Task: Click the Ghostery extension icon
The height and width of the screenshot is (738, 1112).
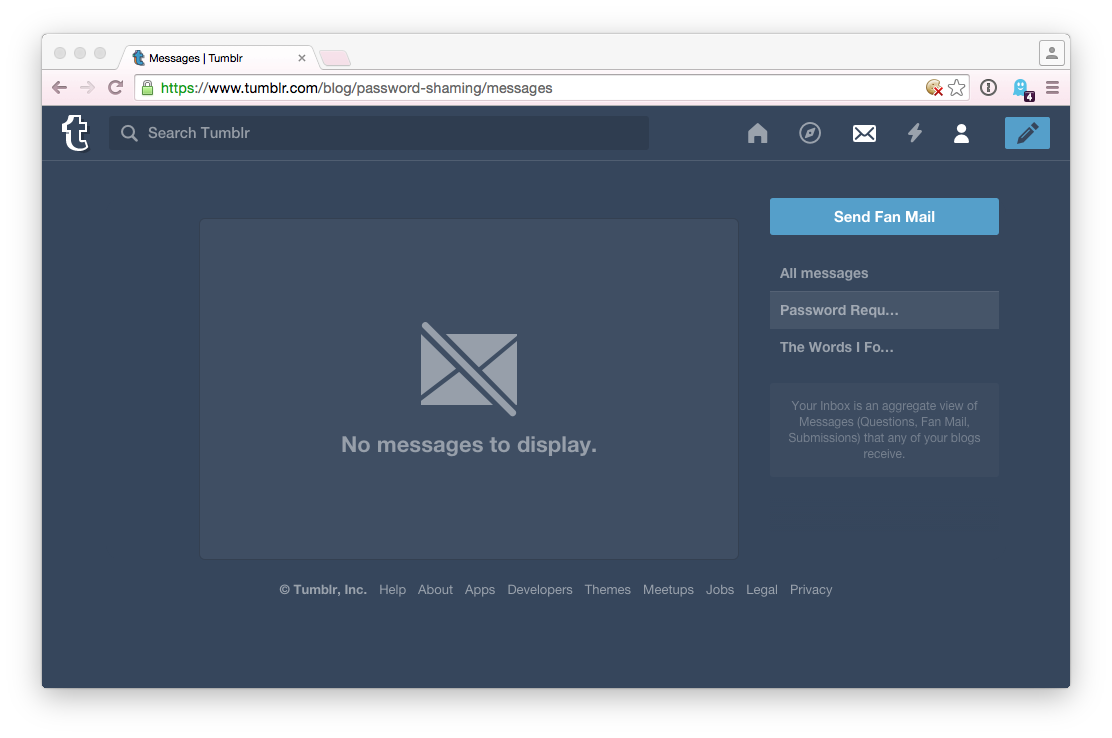Action: click(x=1021, y=88)
